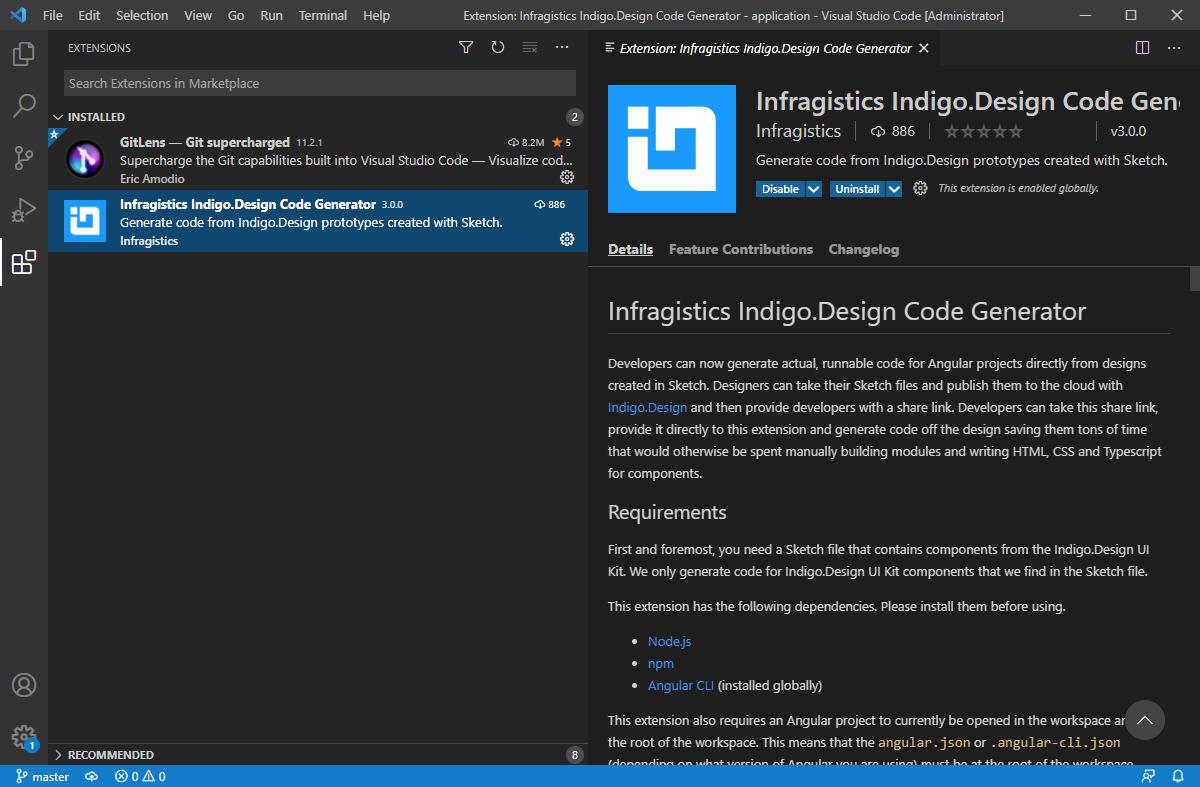This screenshot has height=787, width=1200.
Task: Open the Edit menu
Action: [89, 16]
